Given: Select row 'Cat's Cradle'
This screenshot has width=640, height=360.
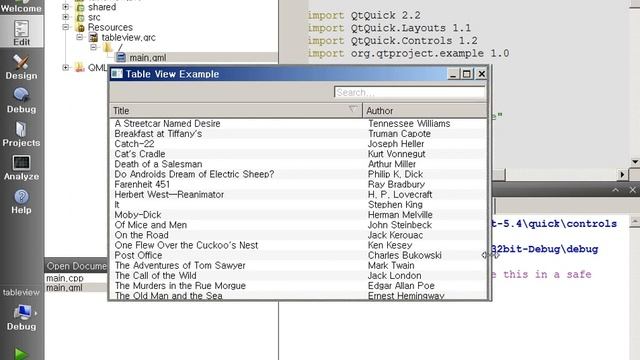Looking at the screenshot, I should point(298,154).
